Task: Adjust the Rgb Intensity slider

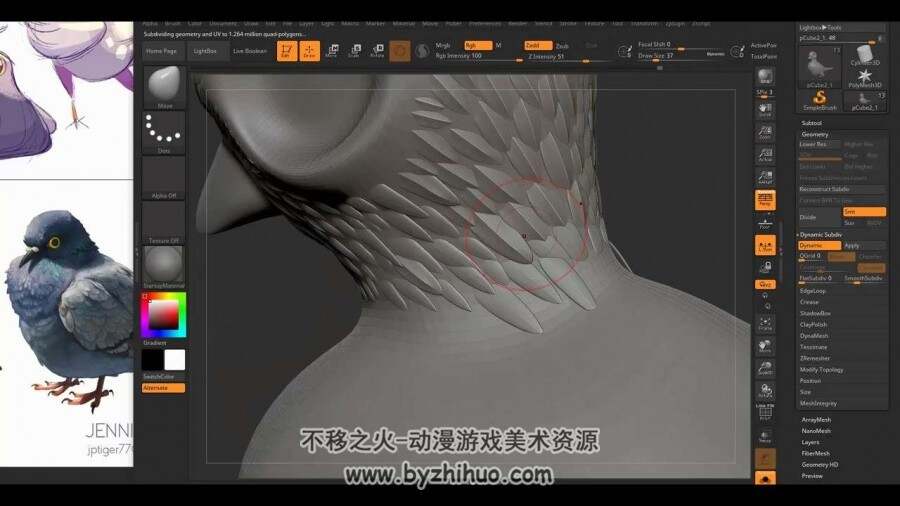Action: click(x=478, y=56)
